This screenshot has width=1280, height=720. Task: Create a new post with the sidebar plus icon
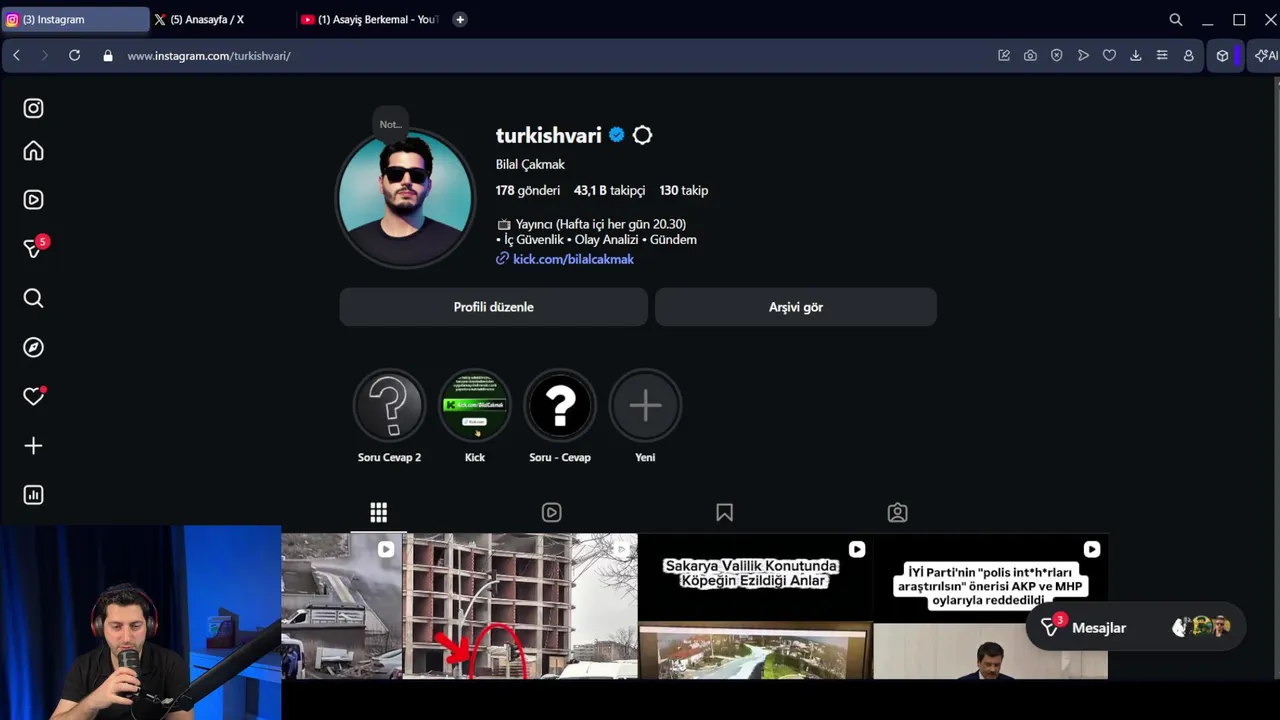pyautogui.click(x=33, y=446)
